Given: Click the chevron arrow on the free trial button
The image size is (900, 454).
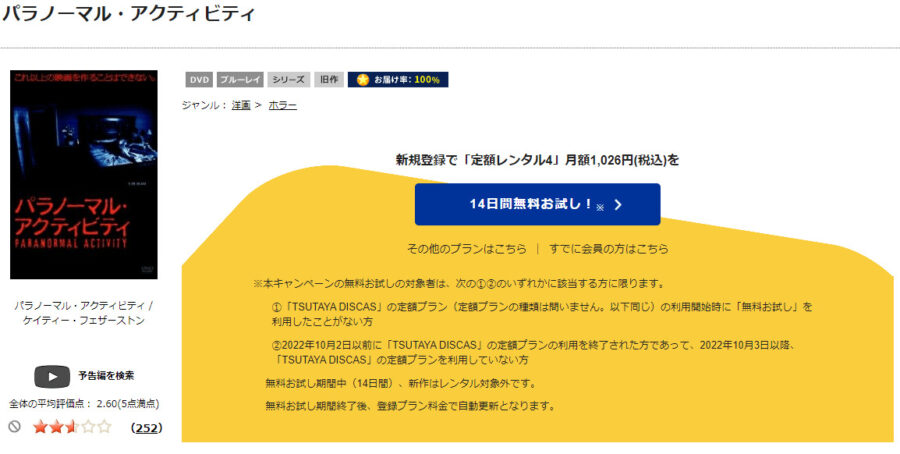Looking at the screenshot, I should click(618, 205).
